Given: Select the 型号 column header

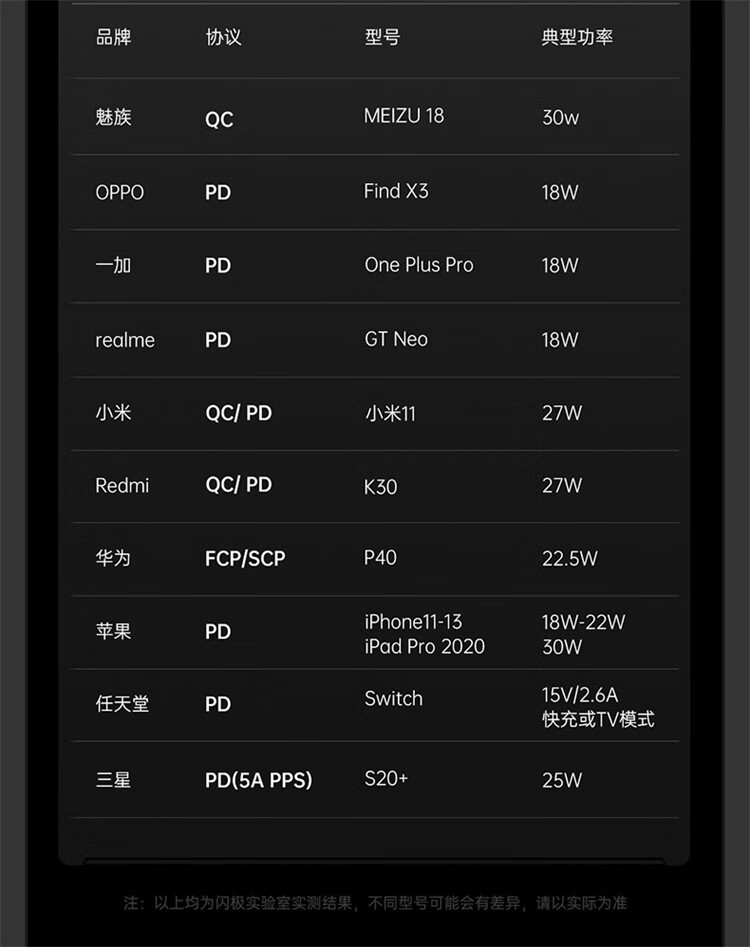Looking at the screenshot, I should coord(382,38).
